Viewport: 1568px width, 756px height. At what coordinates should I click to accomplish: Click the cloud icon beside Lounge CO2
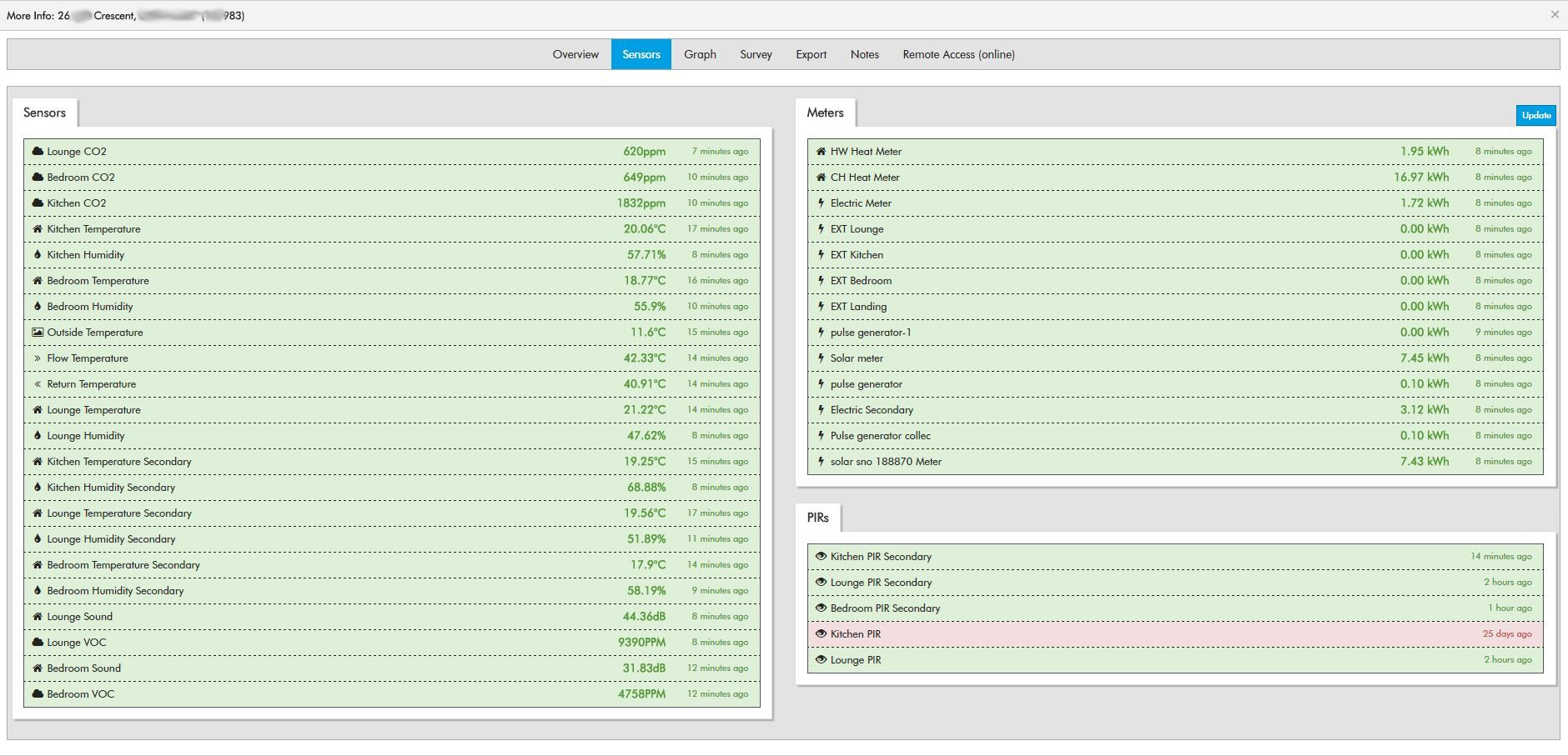point(38,152)
